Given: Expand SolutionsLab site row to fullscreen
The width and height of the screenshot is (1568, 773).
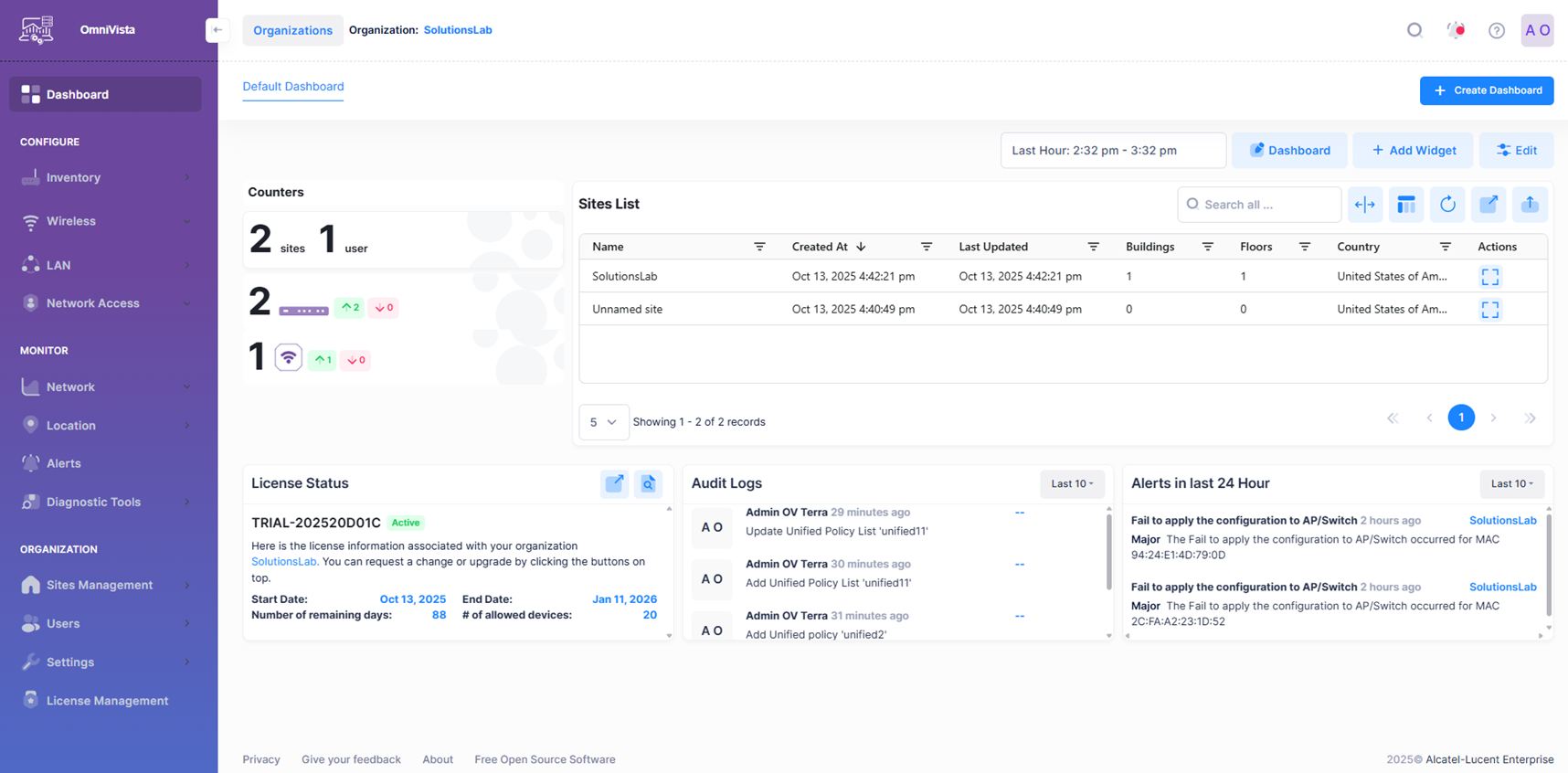Looking at the screenshot, I should tap(1489, 277).
